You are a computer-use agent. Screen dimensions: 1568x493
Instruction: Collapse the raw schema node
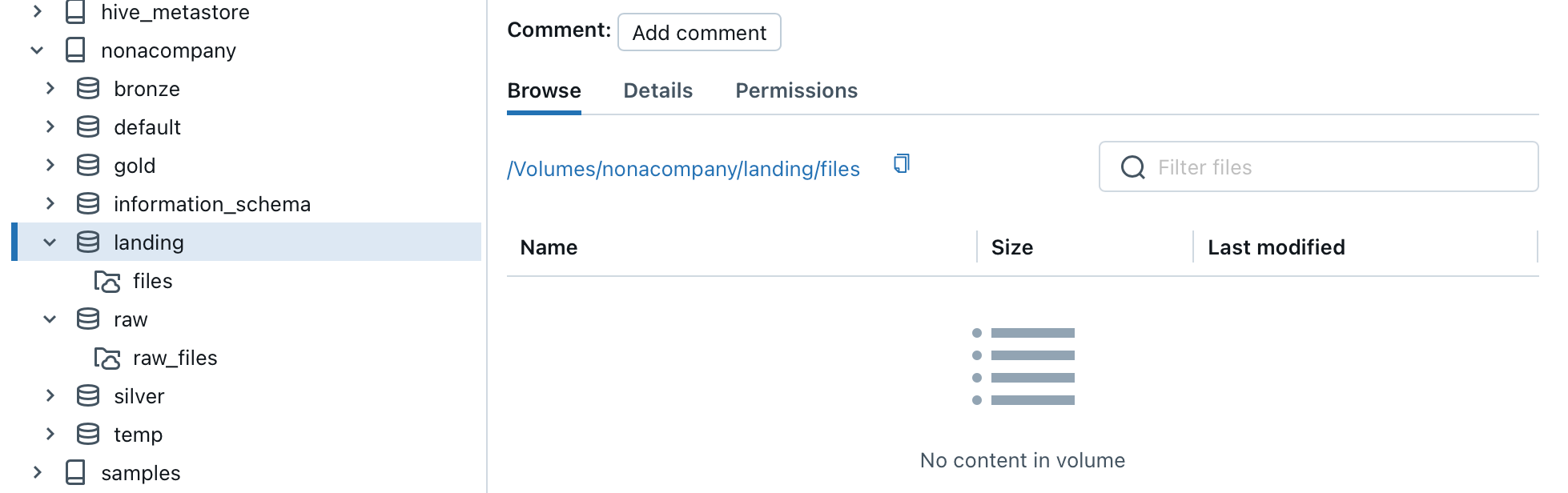50,319
